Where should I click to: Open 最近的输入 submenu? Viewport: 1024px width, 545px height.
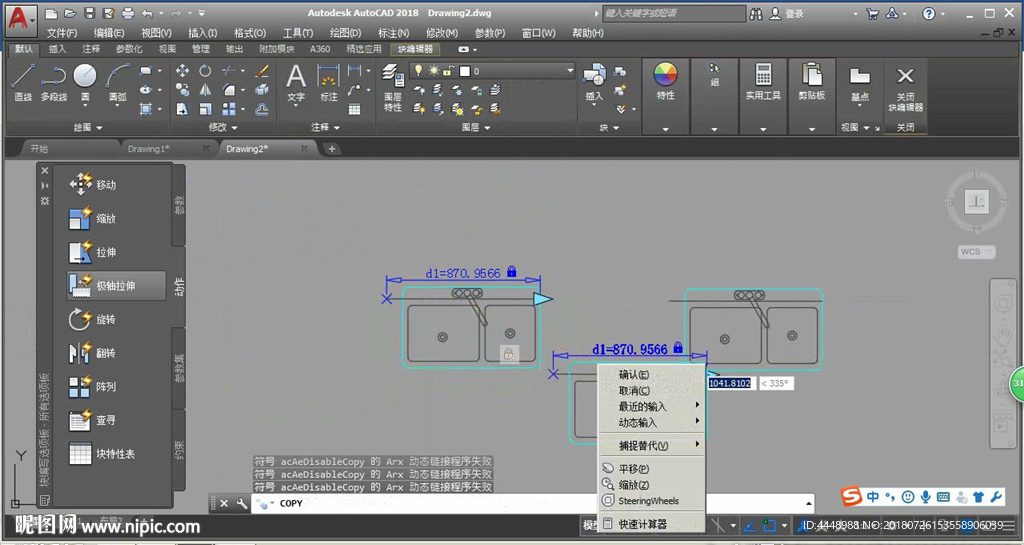coord(651,406)
